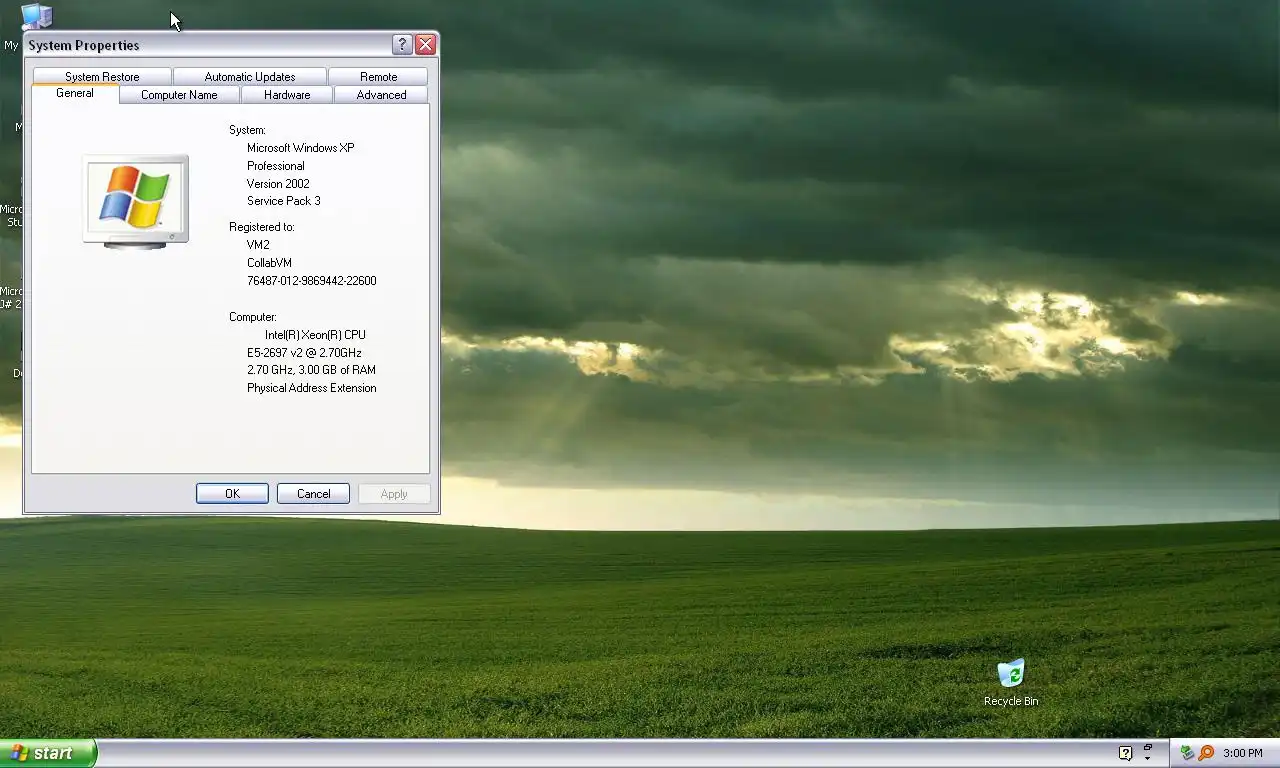Click the text 'E5-2697 v2 @ 2.70GHz'
This screenshot has width=1280, height=768.
(304, 353)
